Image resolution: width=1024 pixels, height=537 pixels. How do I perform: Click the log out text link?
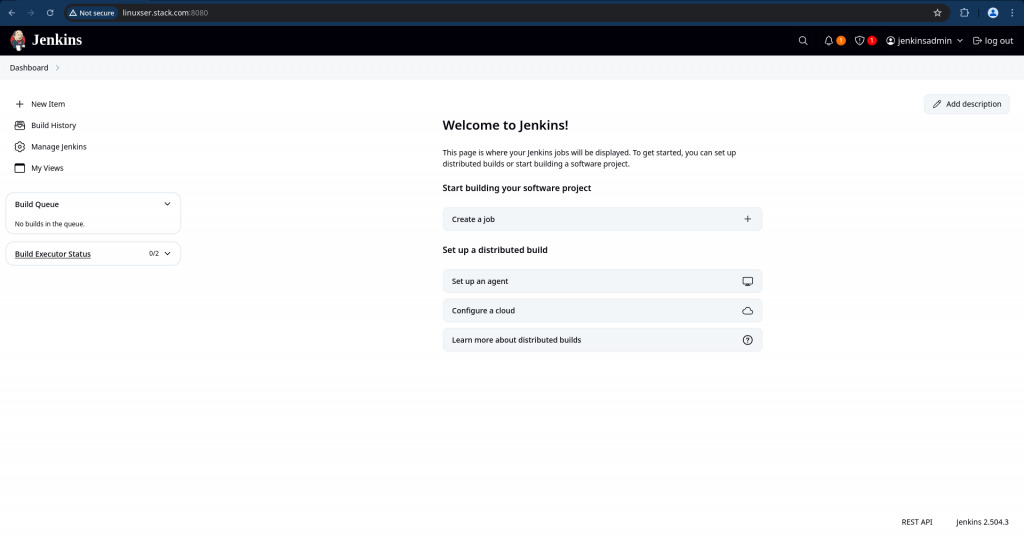[999, 41]
